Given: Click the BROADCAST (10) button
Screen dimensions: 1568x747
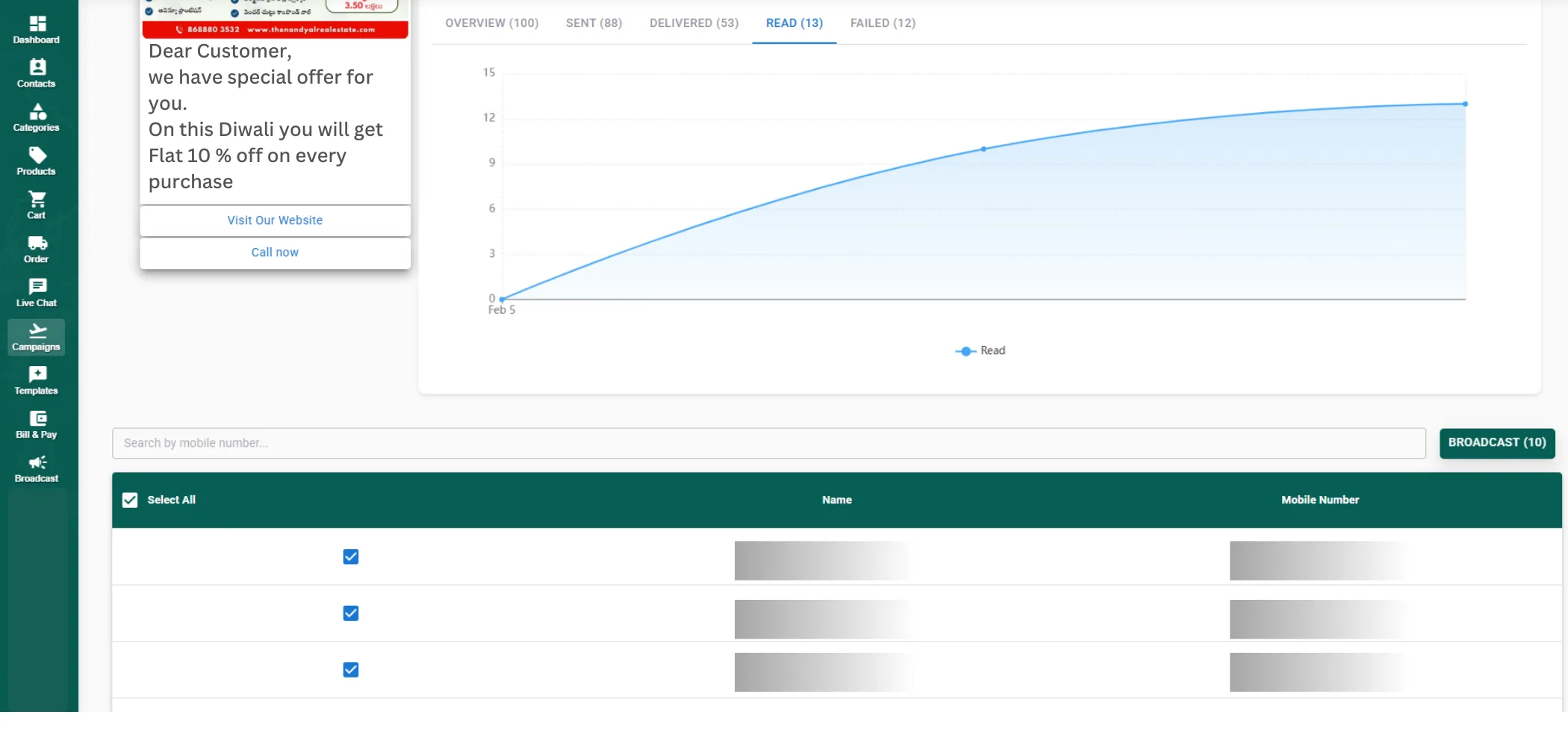Looking at the screenshot, I should click(1497, 443).
